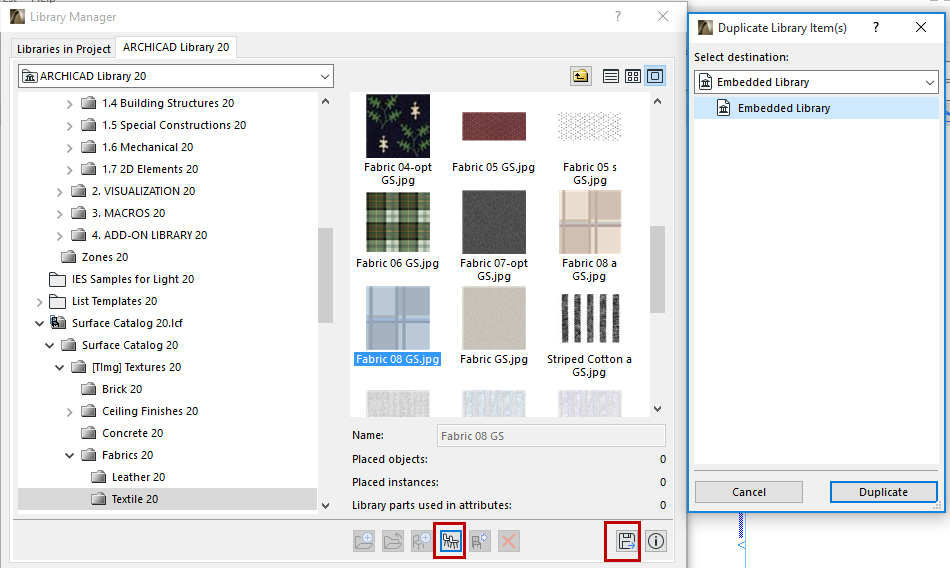Select the Surface Catalog 20 folder
Viewport: 950px width, 568px height.
(130, 345)
